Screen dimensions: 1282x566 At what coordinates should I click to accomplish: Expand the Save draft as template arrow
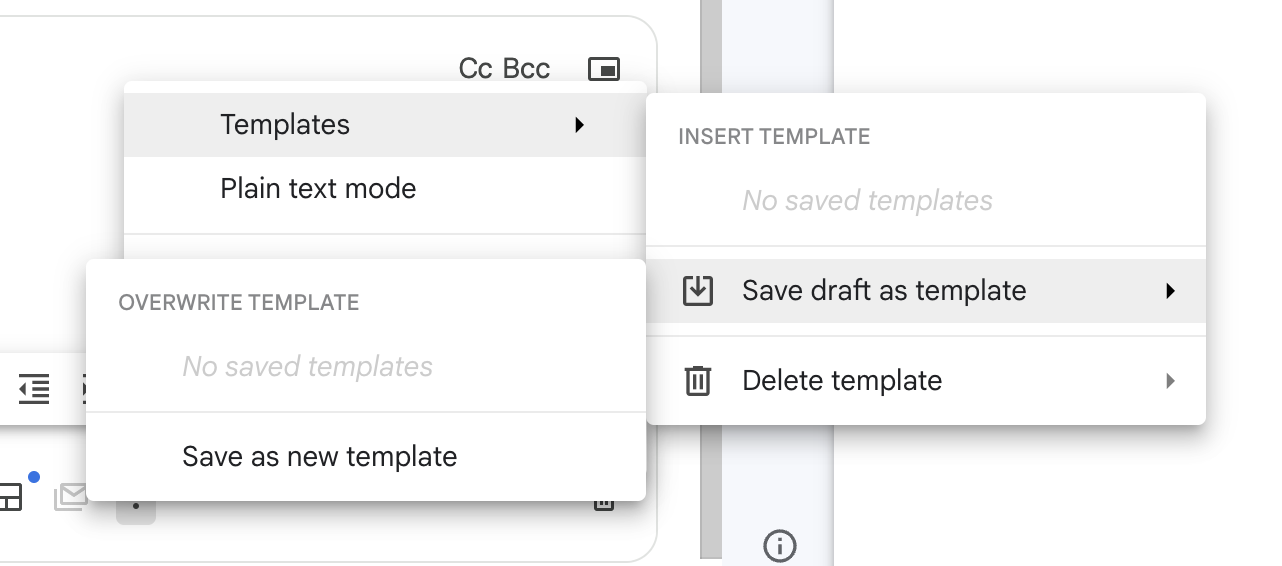point(1170,291)
